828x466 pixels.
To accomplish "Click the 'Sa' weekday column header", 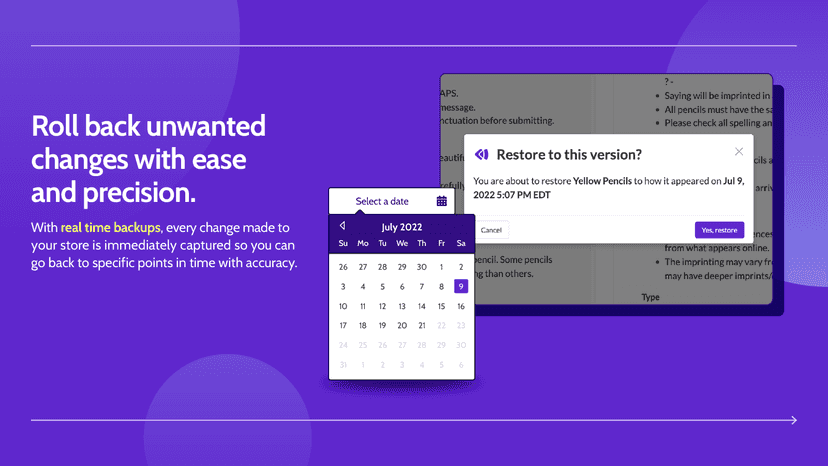I will click(x=461, y=243).
